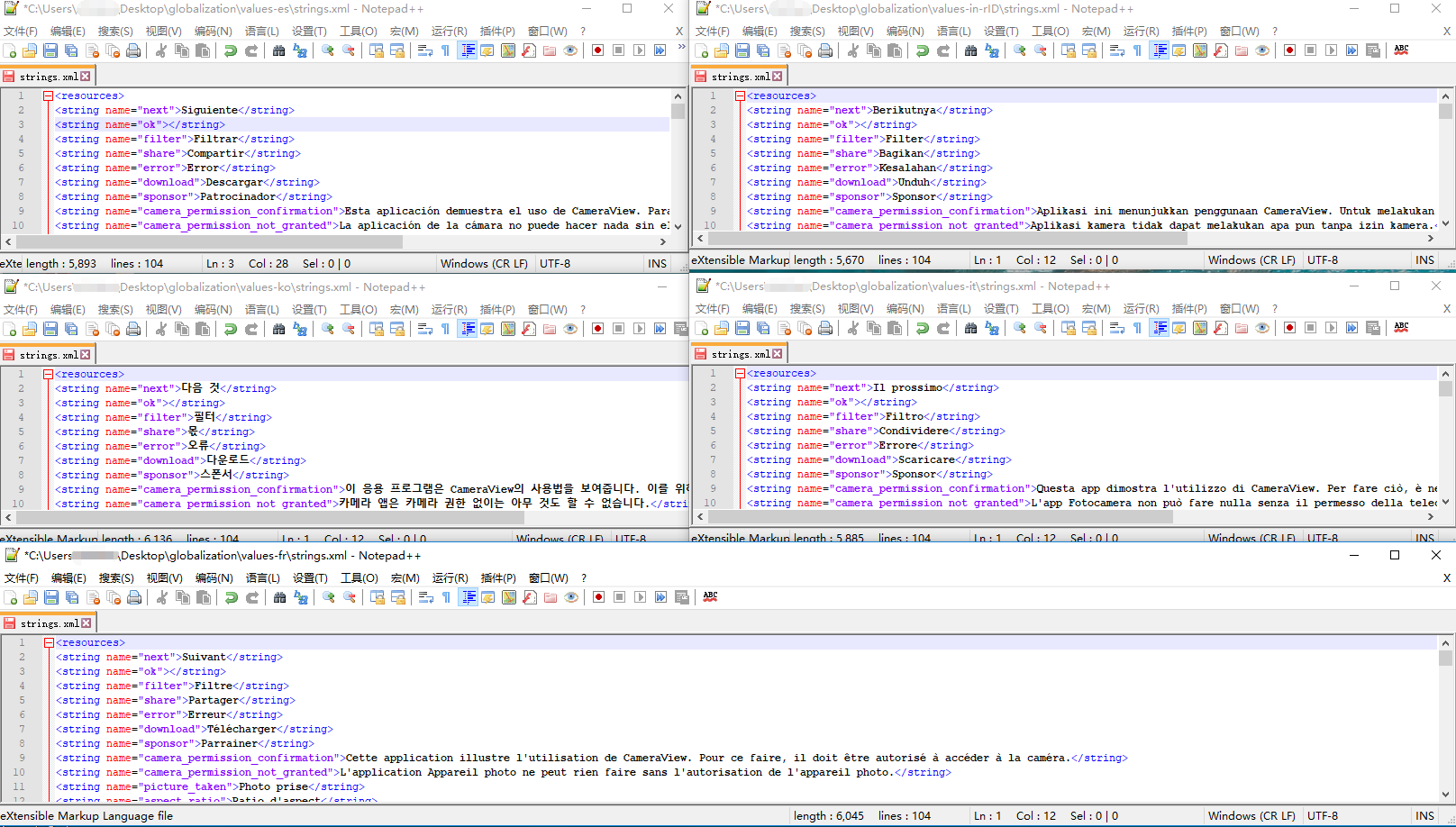Open 编码(N) menu in values-es window
This screenshot has width=1456, height=827.
(213, 31)
